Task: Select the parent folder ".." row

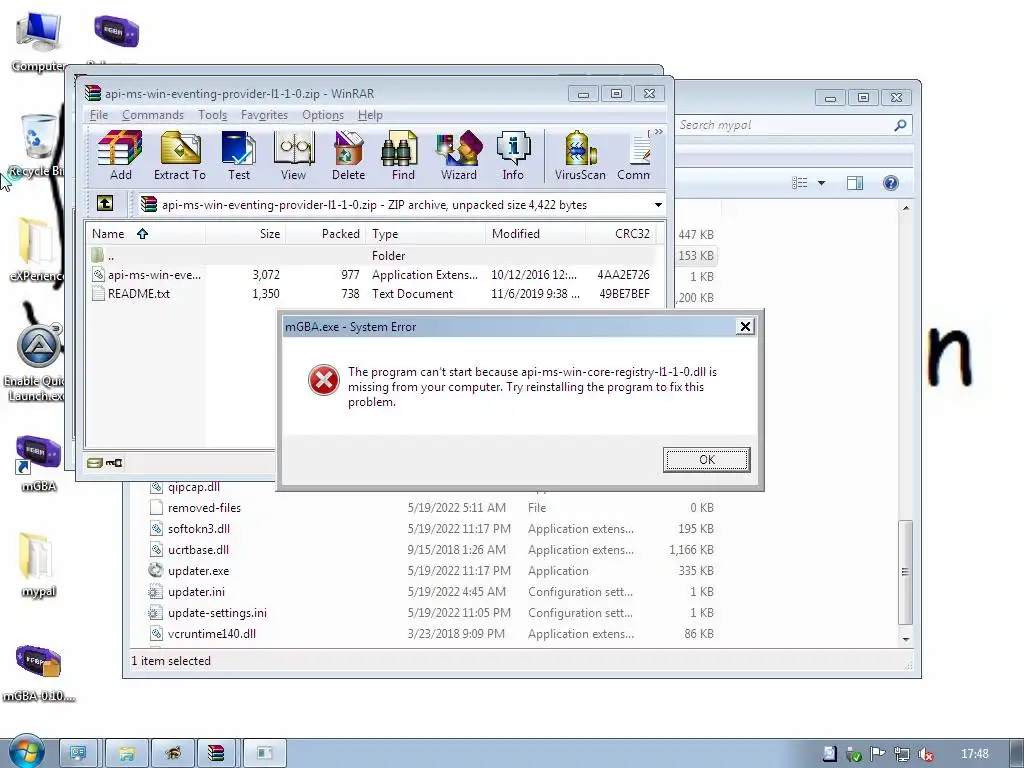Action: tap(371, 255)
